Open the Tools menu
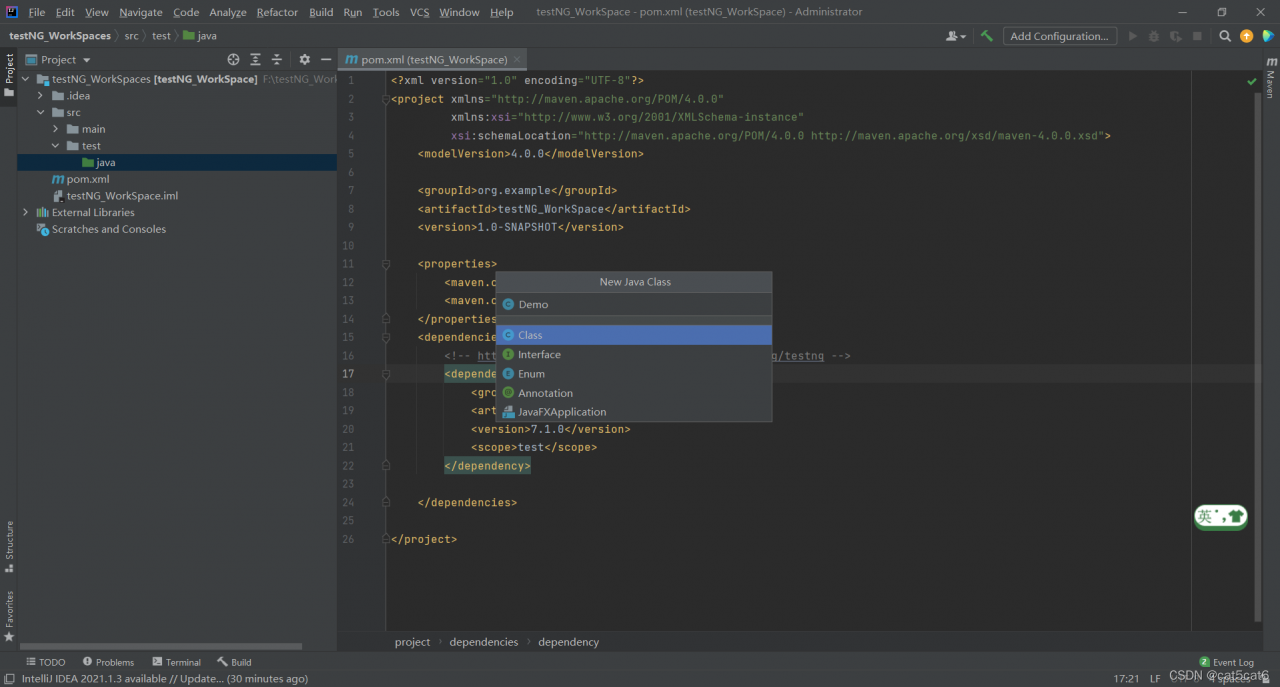 (x=386, y=12)
